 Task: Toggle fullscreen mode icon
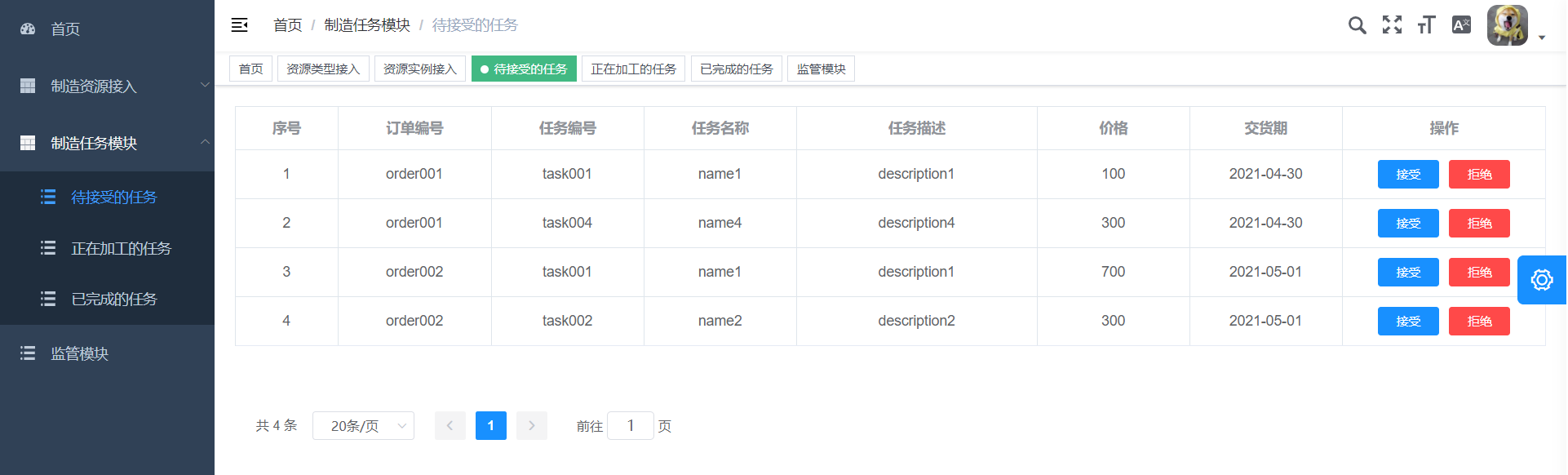click(x=1392, y=25)
